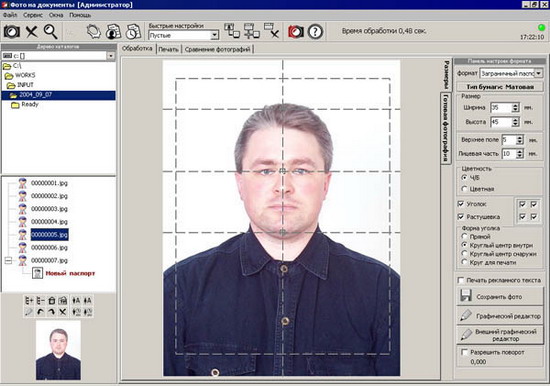Click the X delete icon in main toolbar
The height and width of the screenshot is (386, 550).
pos(31,32)
